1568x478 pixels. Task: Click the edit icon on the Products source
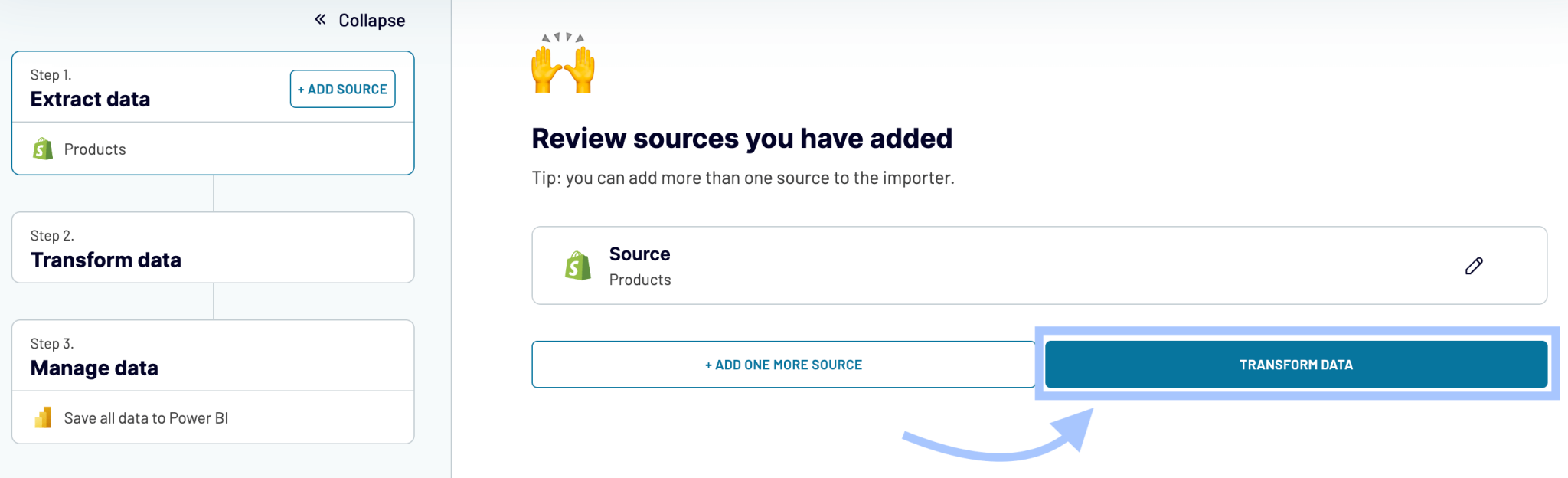point(1474,265)
